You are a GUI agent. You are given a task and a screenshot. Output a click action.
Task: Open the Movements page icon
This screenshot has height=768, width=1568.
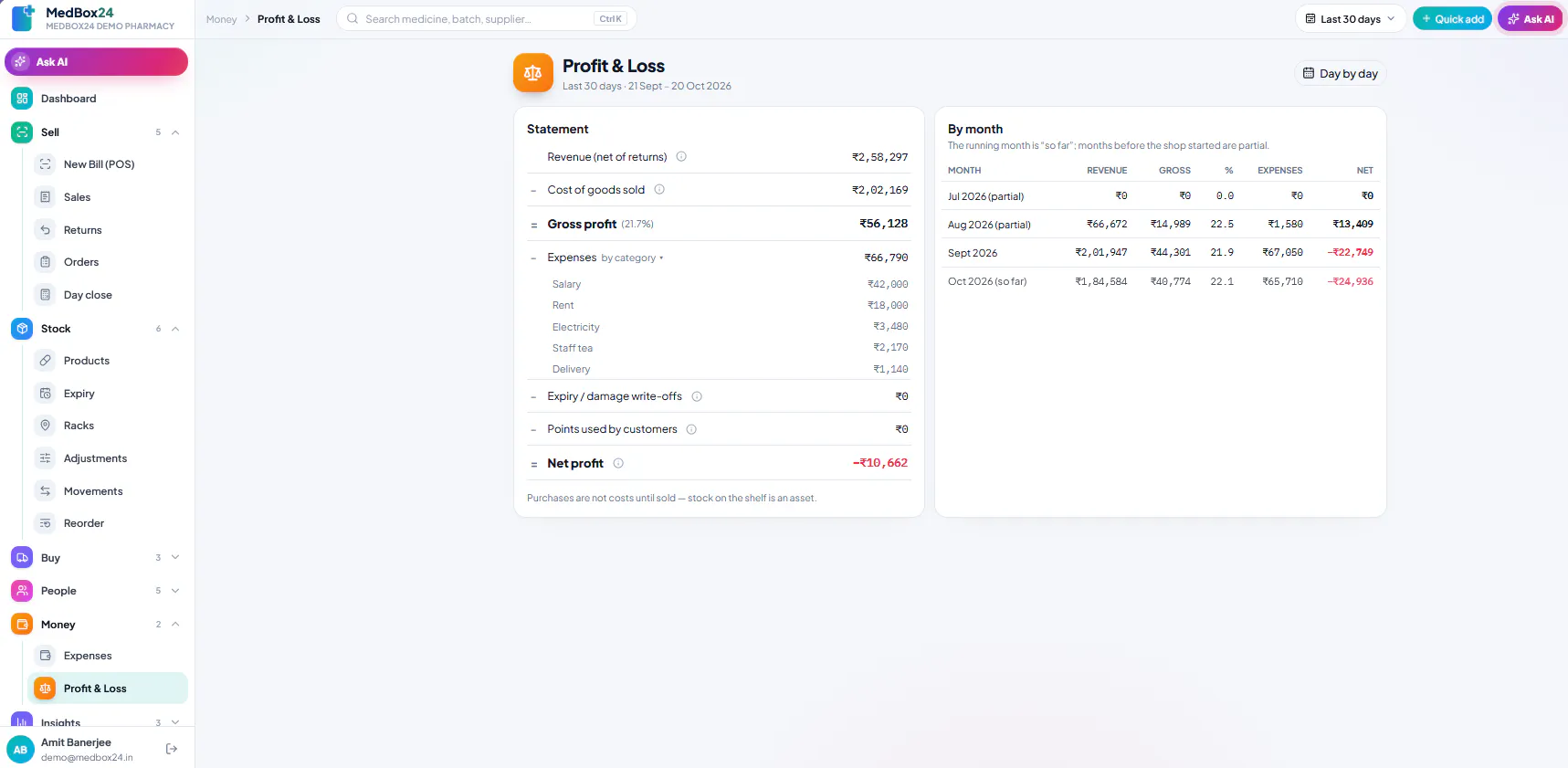pyautogui.click(x=45, y=491)
